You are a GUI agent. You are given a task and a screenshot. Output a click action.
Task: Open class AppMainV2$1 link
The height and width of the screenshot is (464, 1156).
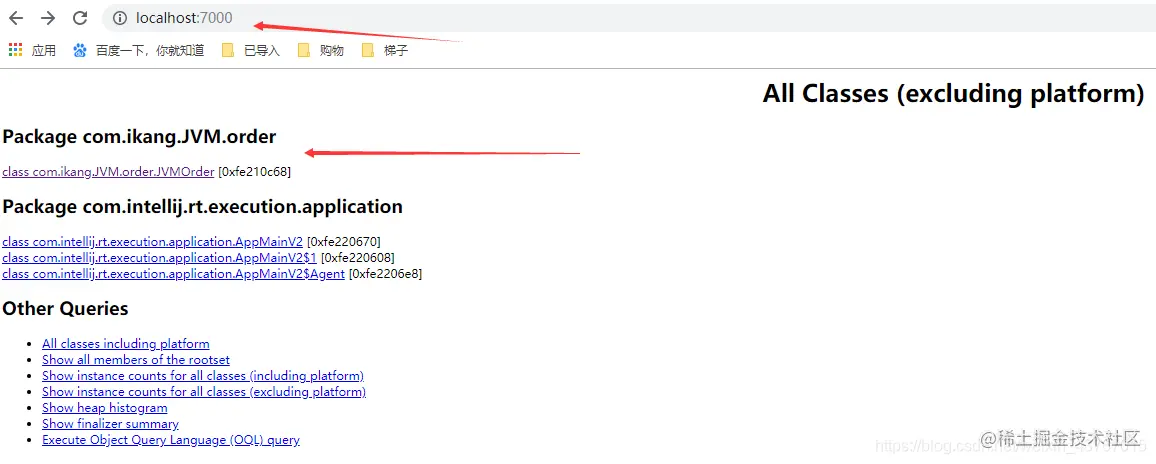click(159, 257)
